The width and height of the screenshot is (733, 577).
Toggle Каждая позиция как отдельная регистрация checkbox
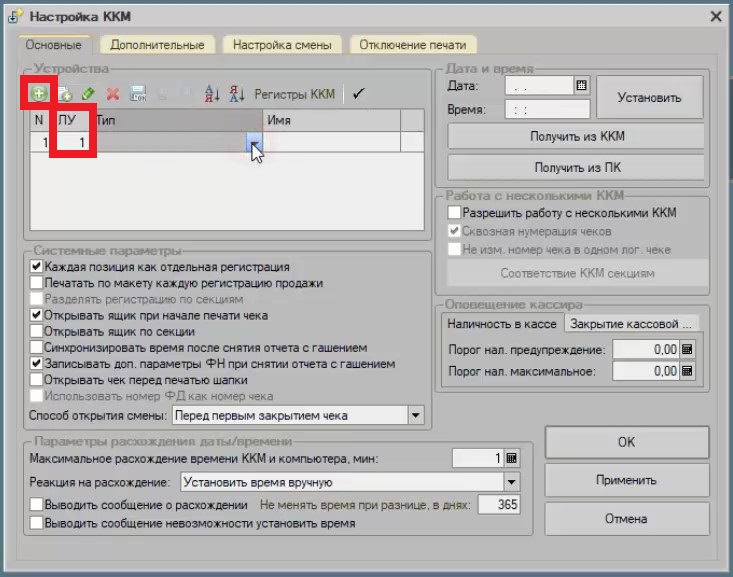(x=36, y=267)
